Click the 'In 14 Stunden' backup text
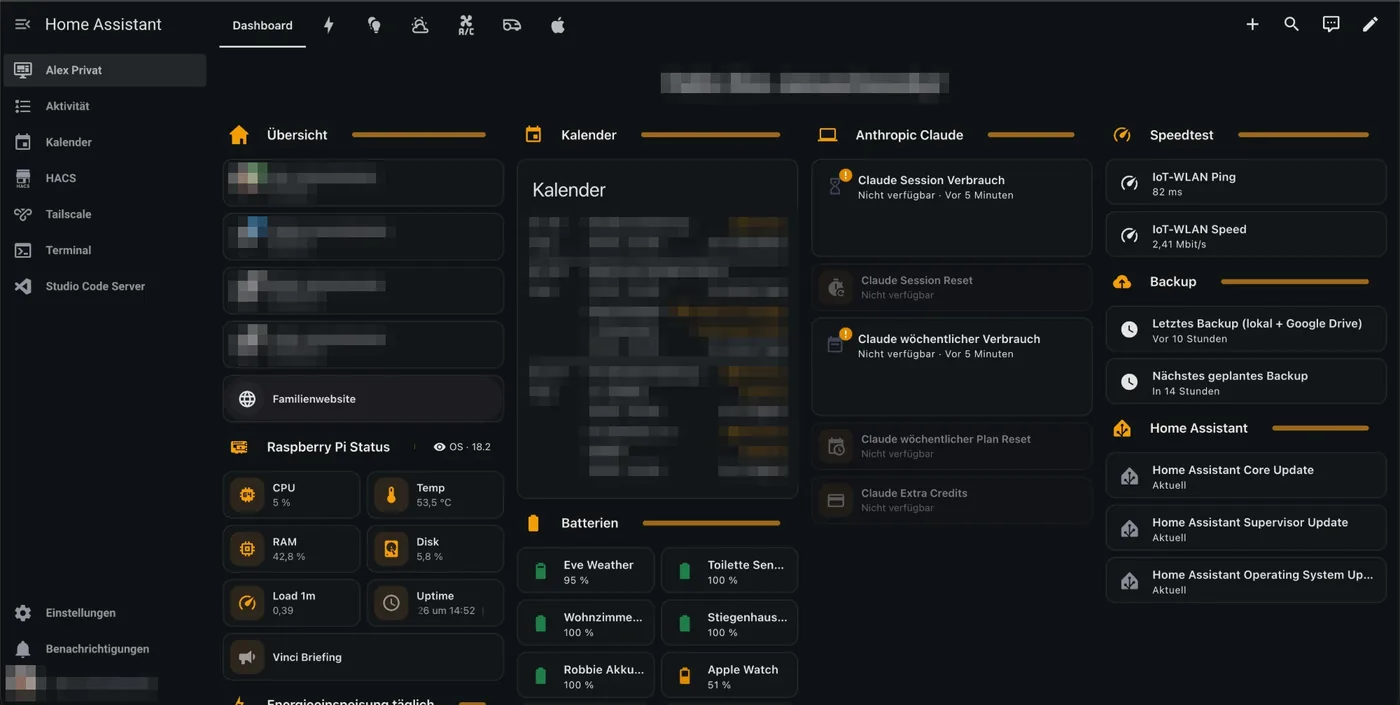The image size is (1400, 705). click(x=1185, y=391)
